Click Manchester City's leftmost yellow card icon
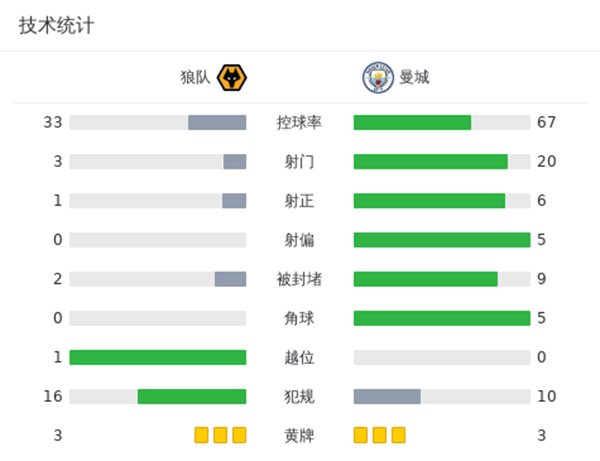The height and width of the screenshot is (461, 600). point(361,435)
